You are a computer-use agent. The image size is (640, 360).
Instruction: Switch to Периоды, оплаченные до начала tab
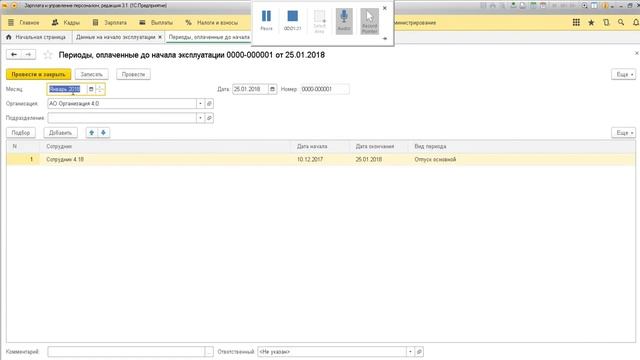pyautogui.click(x=209, y=37)
